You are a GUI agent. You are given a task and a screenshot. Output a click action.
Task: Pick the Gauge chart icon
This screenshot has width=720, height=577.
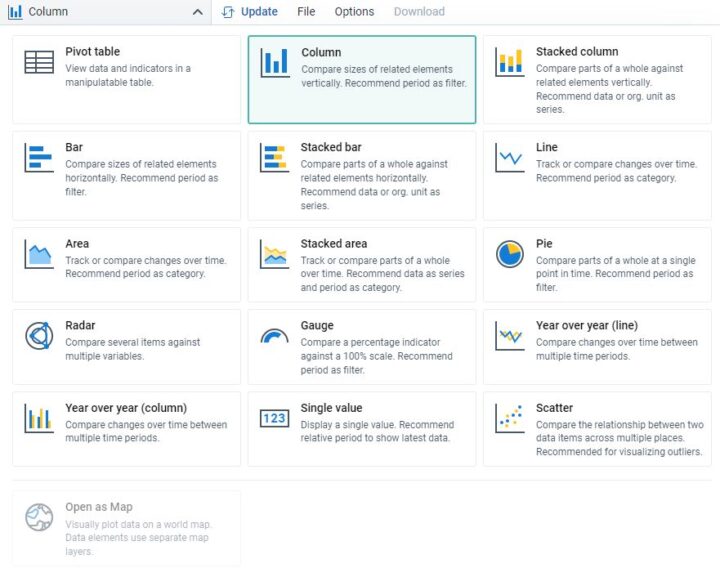274,336
